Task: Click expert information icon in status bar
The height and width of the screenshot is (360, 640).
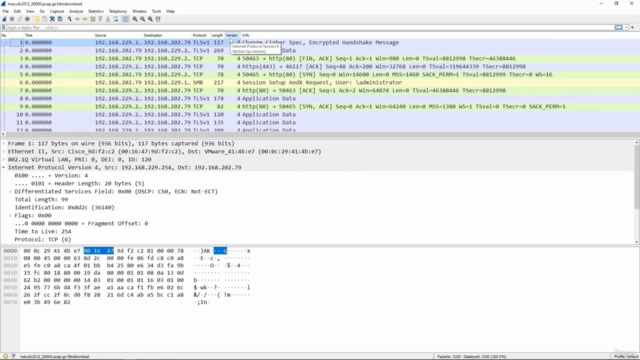Action: (x=5, y=356)
